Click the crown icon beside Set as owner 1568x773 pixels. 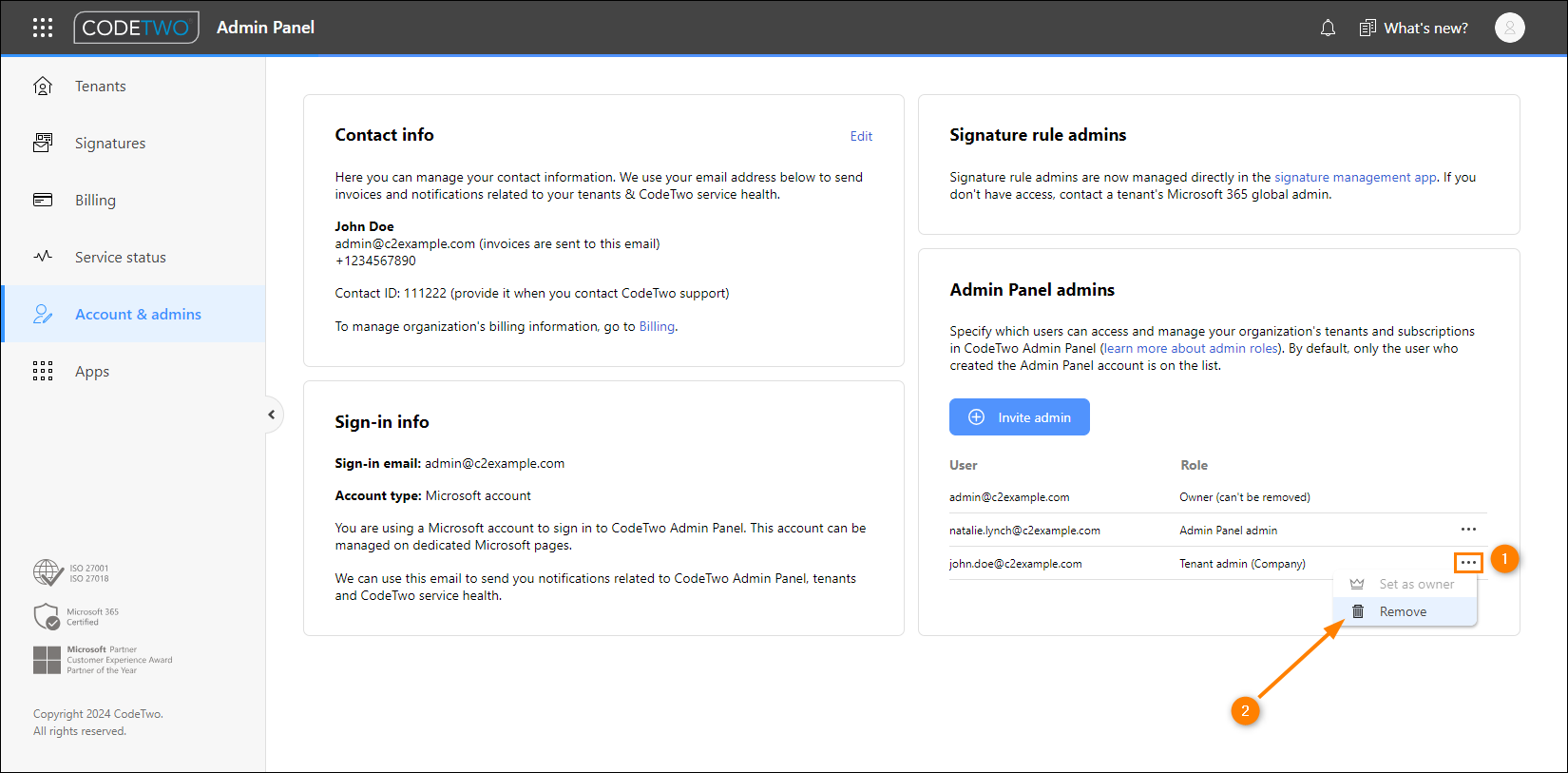pyautogui.click(x=1357, y=584)
